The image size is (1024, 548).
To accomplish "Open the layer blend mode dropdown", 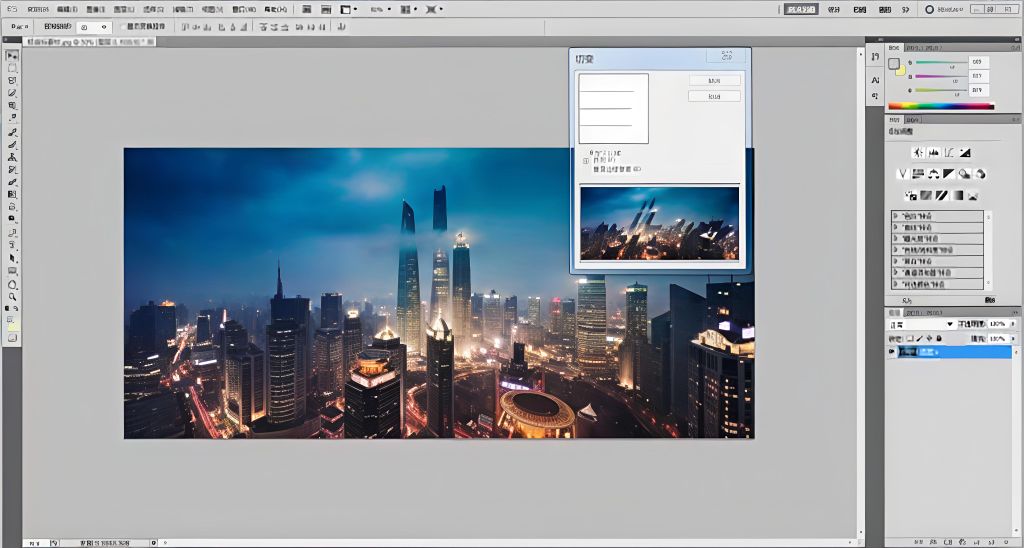I will coord(921,325).
